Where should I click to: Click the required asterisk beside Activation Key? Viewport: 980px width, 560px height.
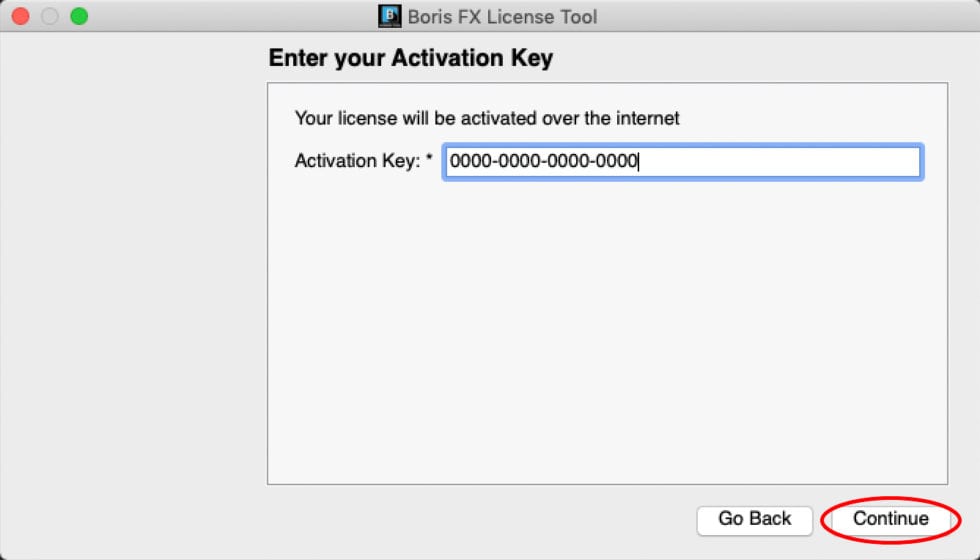429,160
